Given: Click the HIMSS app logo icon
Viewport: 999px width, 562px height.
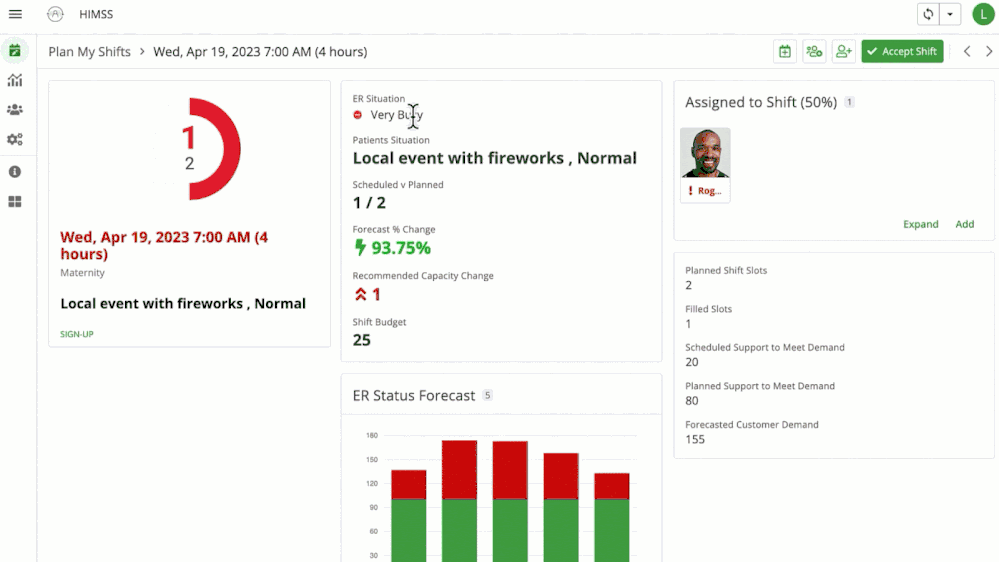Looking at the screenshot, I should tap(55, 14).
